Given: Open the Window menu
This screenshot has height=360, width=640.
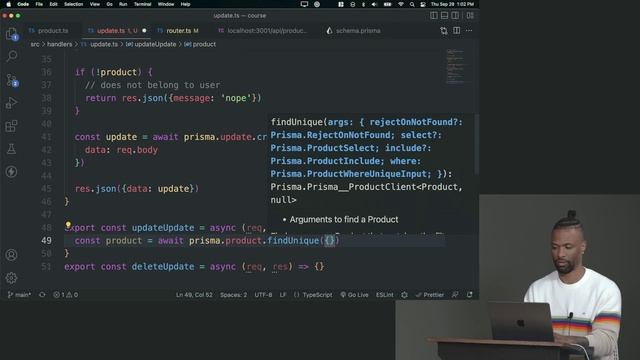Looking at the screenshot, I should tap(166, 4).
